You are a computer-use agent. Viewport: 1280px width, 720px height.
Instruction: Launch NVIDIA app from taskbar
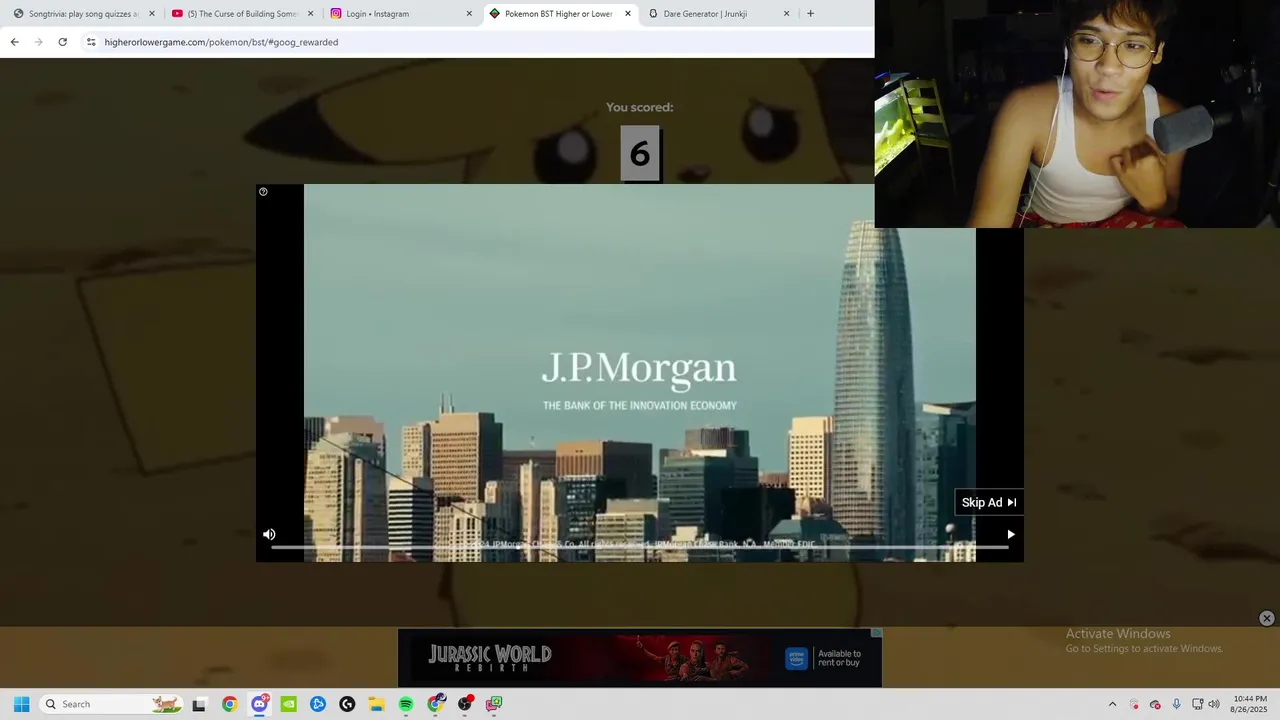(x=288, y=704)
